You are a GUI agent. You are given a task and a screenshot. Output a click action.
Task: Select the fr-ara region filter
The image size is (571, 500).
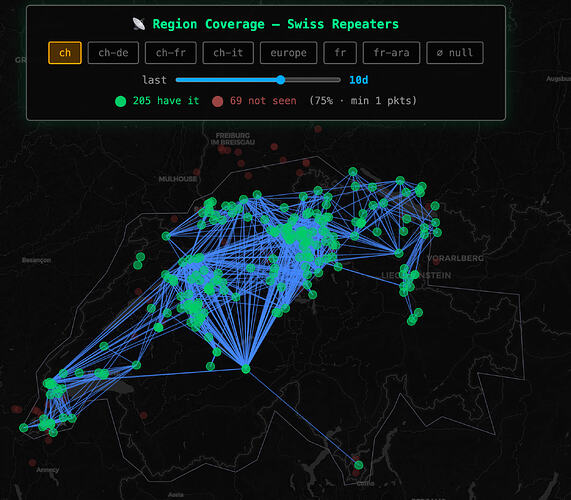pos(391,53)
